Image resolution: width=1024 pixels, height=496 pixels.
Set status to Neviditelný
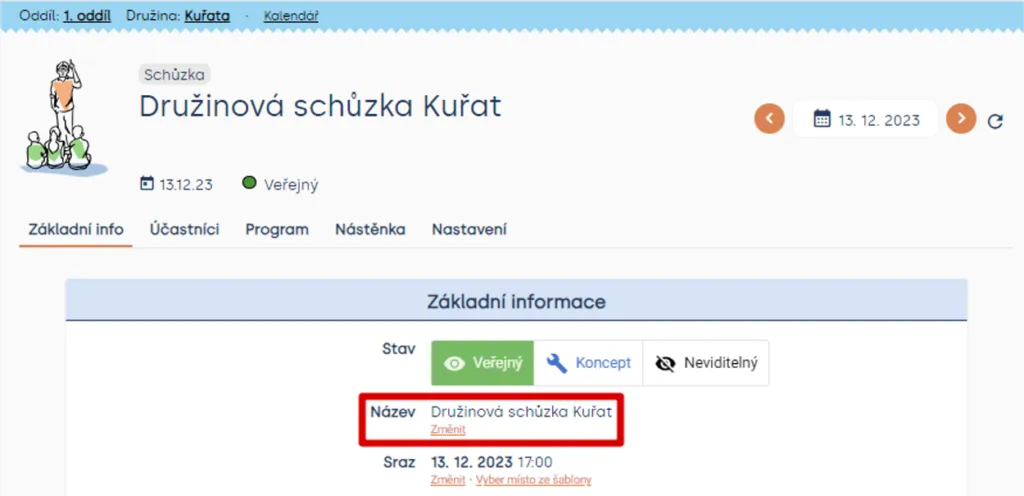706,363
